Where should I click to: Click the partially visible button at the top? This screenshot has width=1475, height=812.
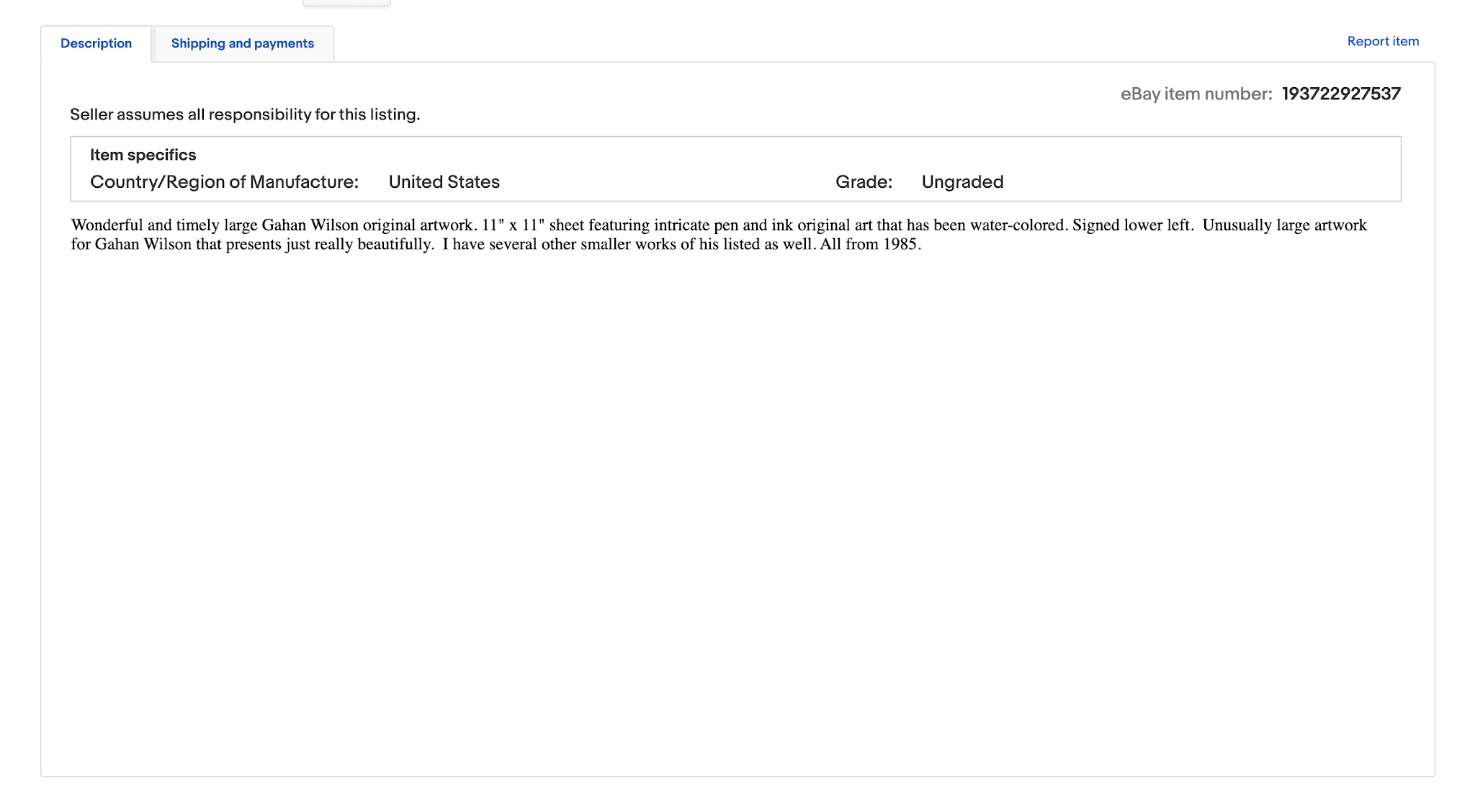pos(346,3)
